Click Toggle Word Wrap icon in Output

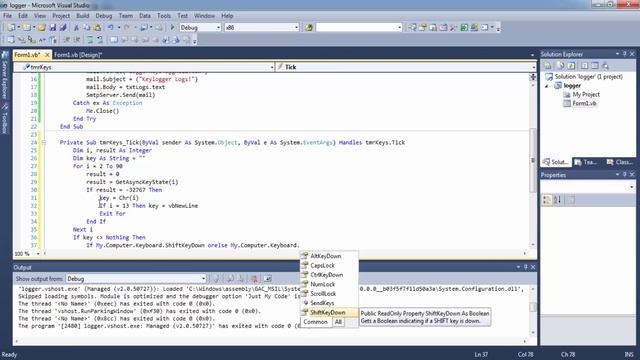[267, 279]
